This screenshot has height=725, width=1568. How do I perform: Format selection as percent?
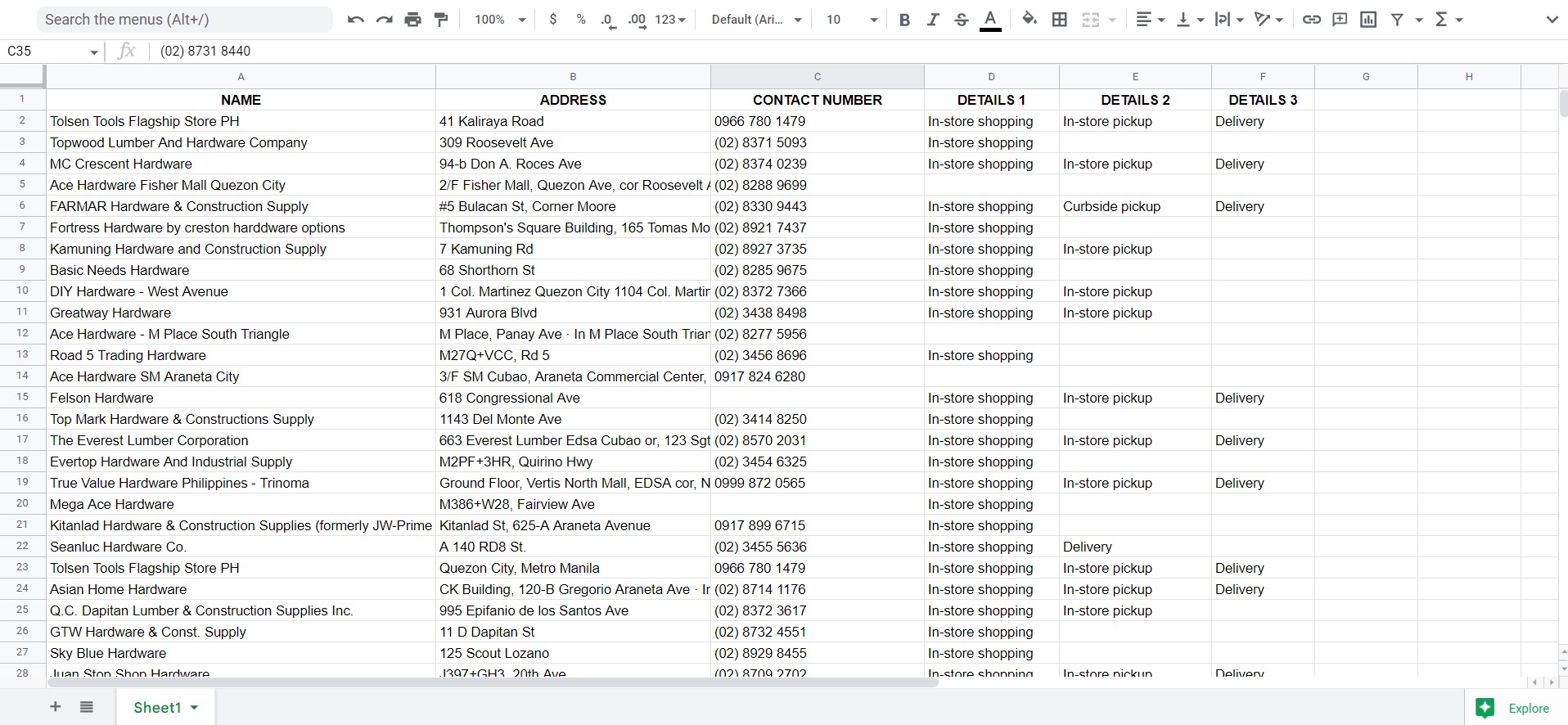click(580, 20)
